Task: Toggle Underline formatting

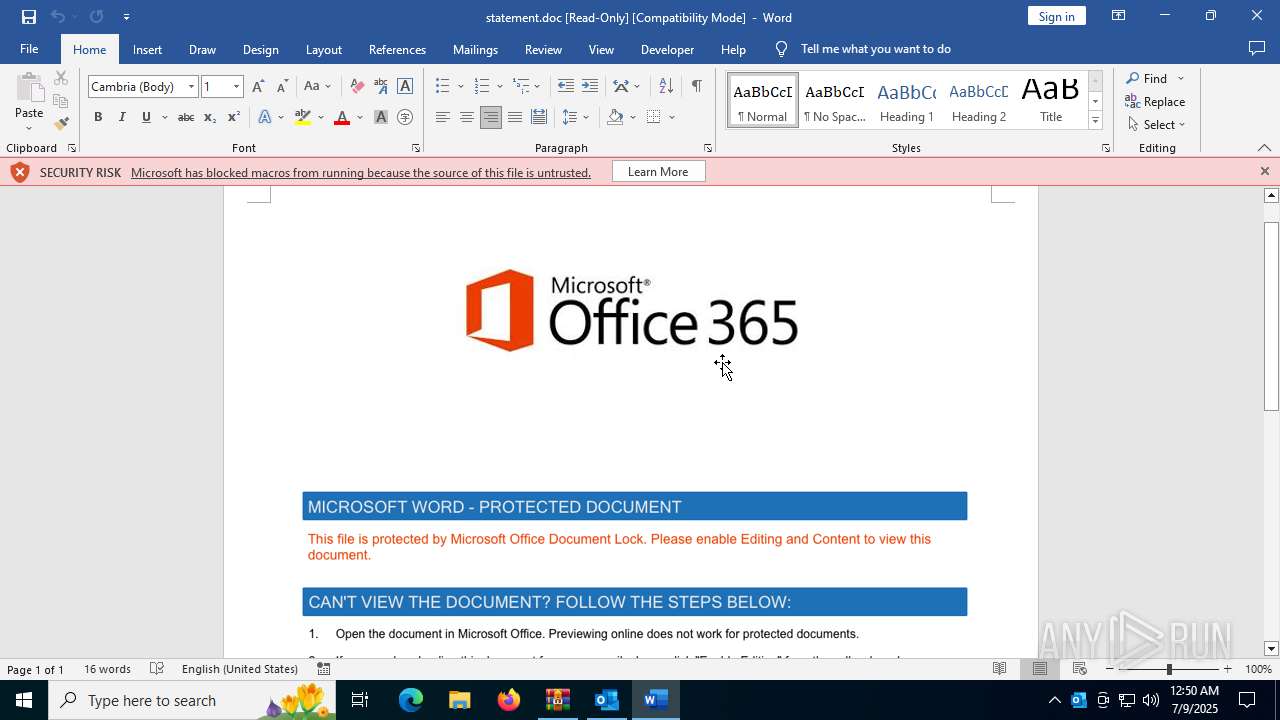Action: click(x=146, y=117)
